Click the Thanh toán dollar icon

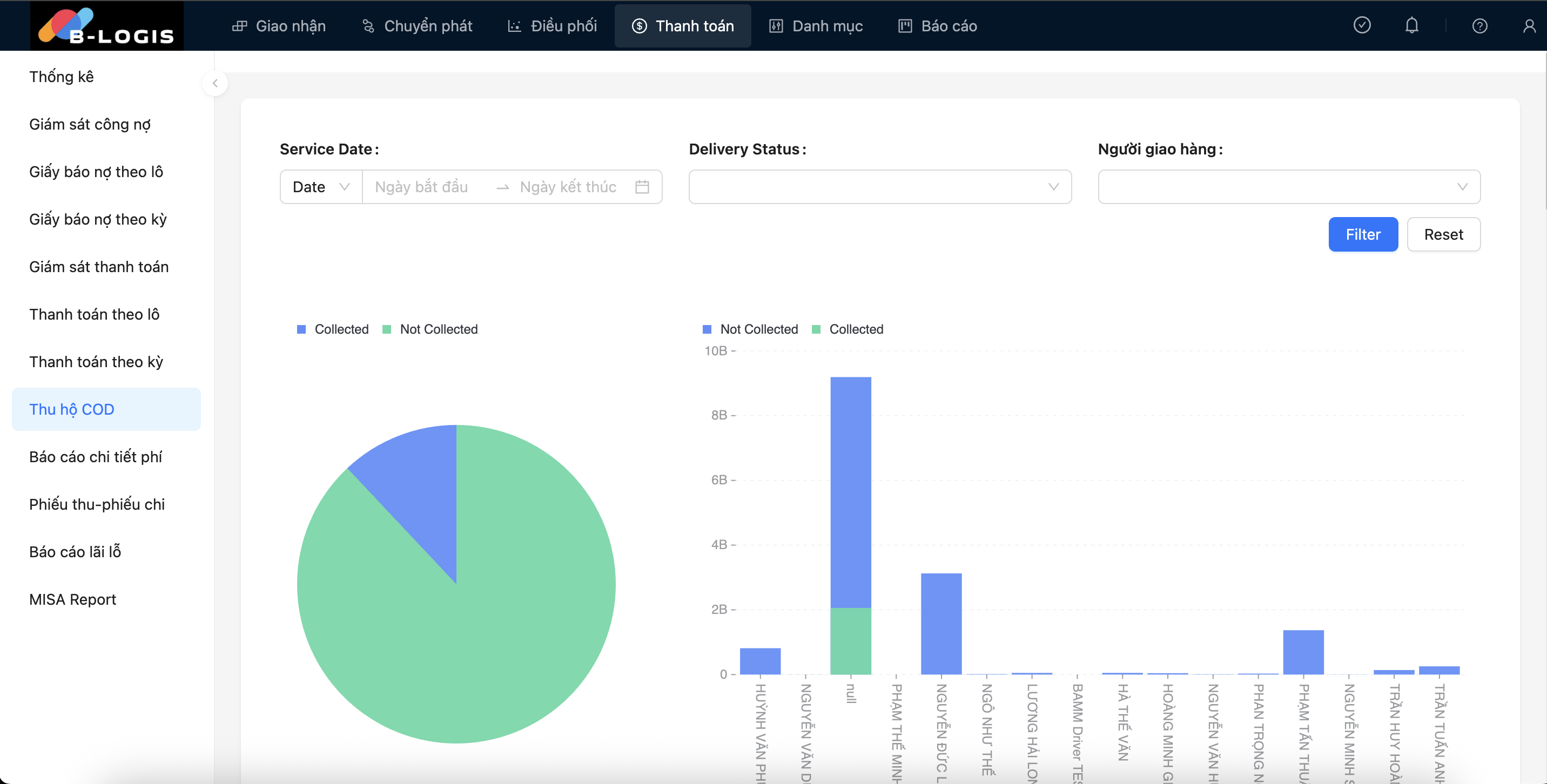(640, 26)
